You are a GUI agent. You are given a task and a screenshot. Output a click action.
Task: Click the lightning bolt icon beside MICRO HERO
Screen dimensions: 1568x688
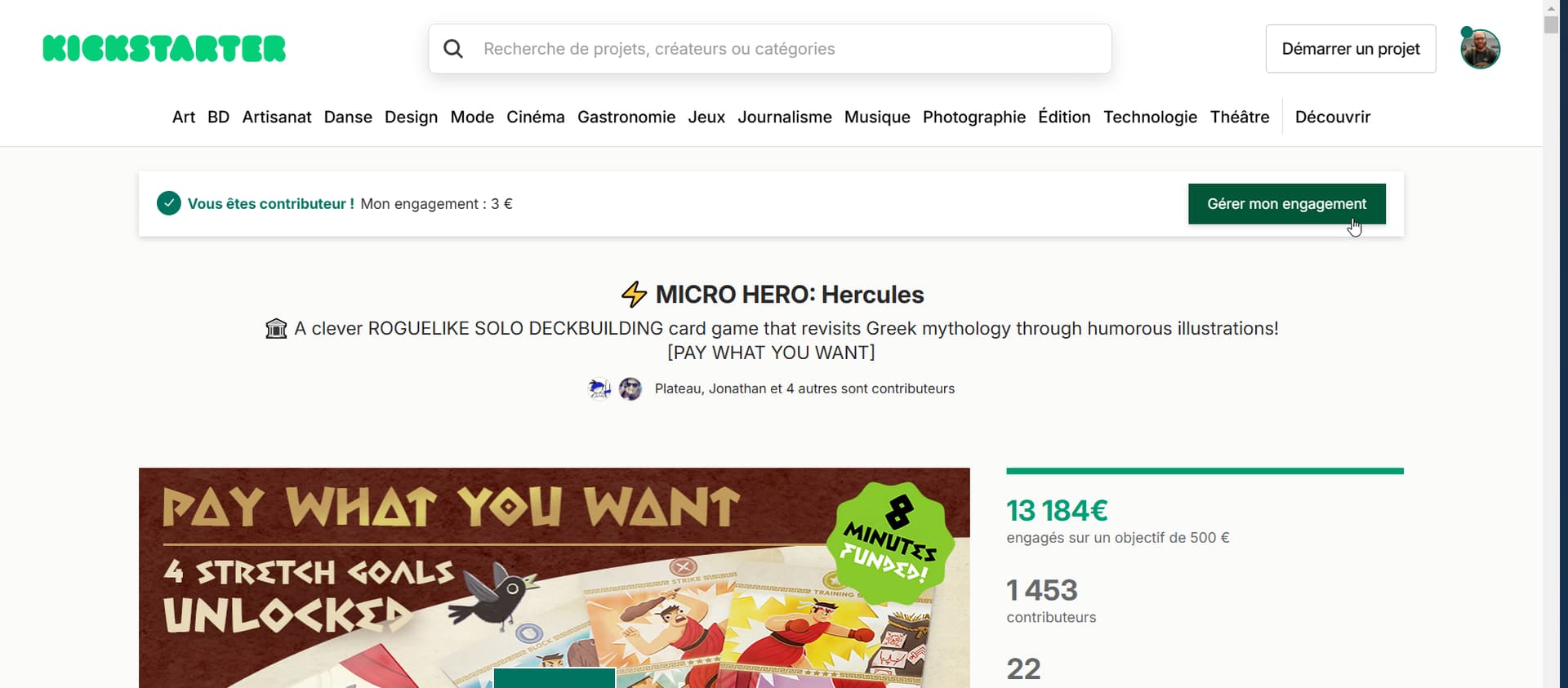(x=634, y=294)
